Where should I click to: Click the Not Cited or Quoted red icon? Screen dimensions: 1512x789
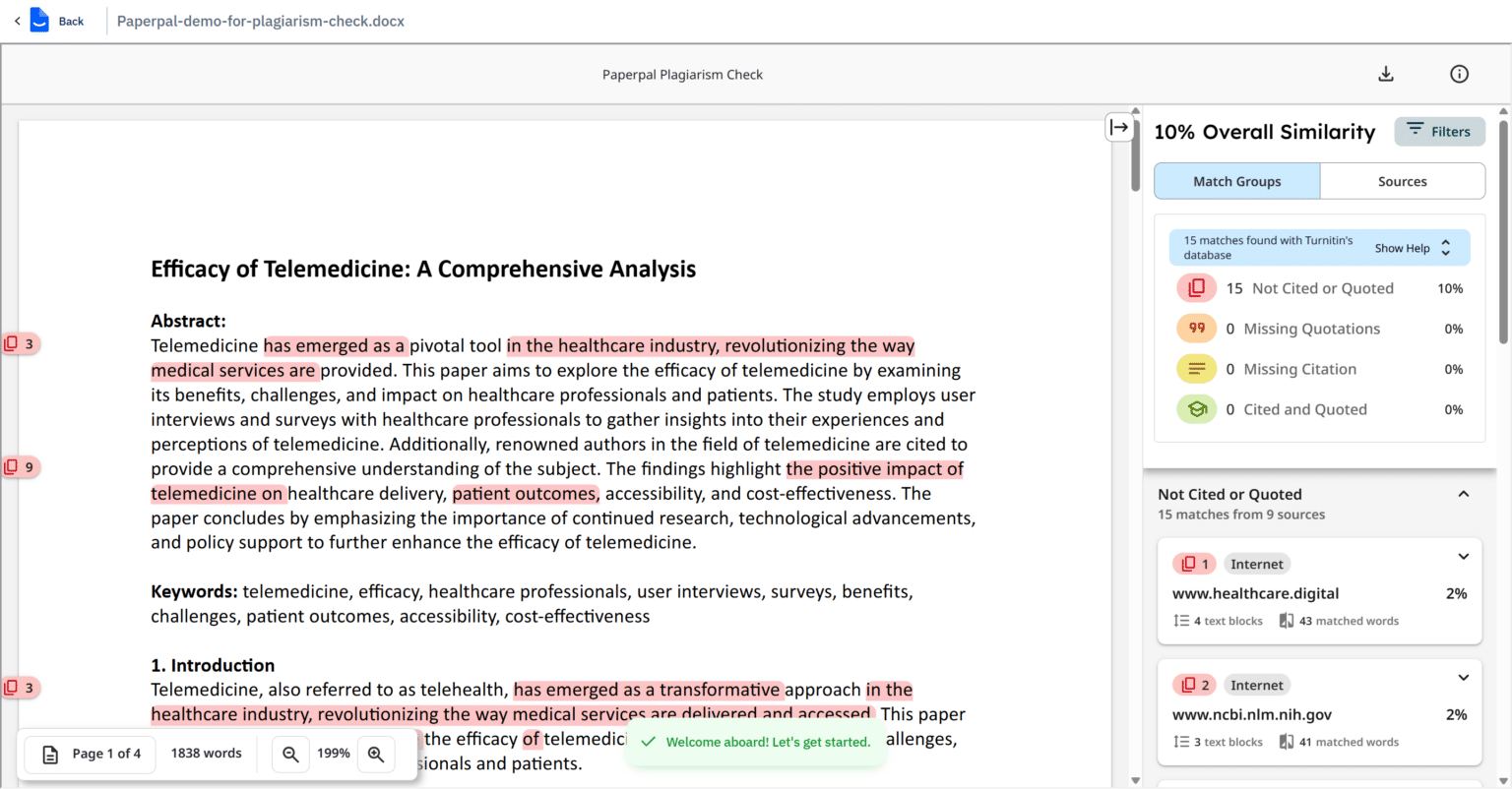[1196, 288]
